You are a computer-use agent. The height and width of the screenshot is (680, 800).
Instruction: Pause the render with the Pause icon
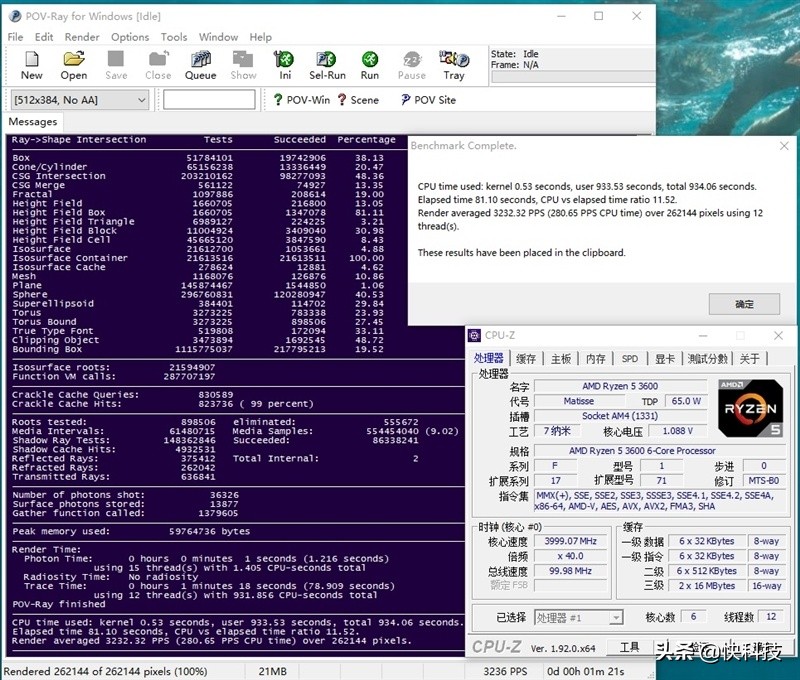point(411,63)
